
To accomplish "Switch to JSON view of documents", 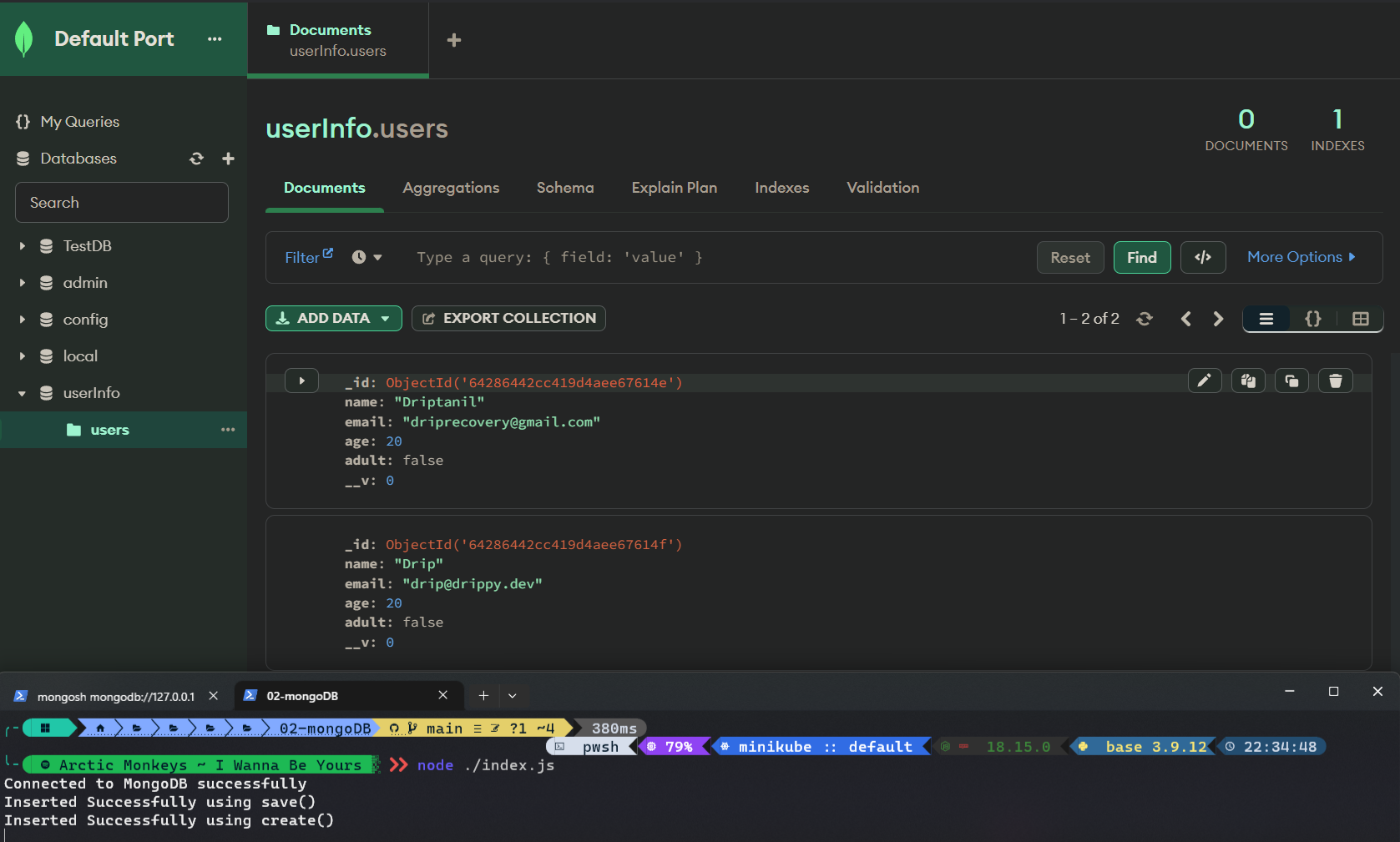I will point(1312,319).
